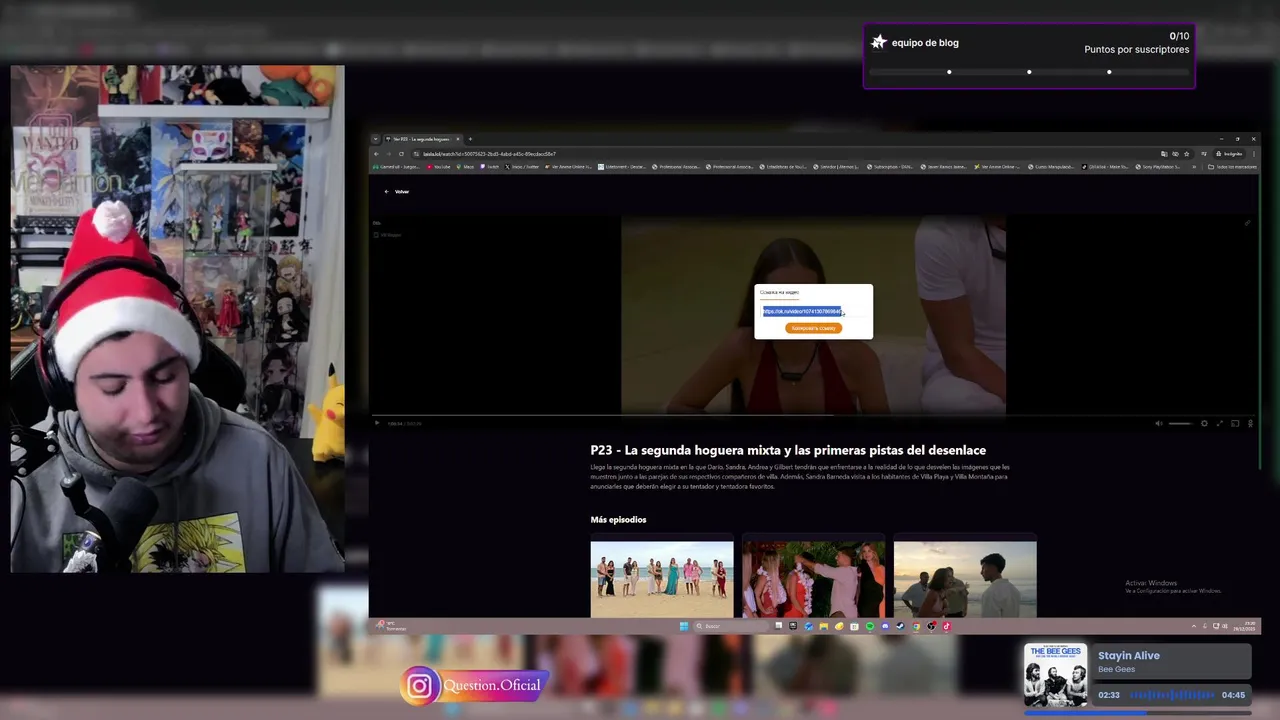This screenshot has width=1280, height=720.
Task: Click the video progress bar
Action: coord(813,415)
